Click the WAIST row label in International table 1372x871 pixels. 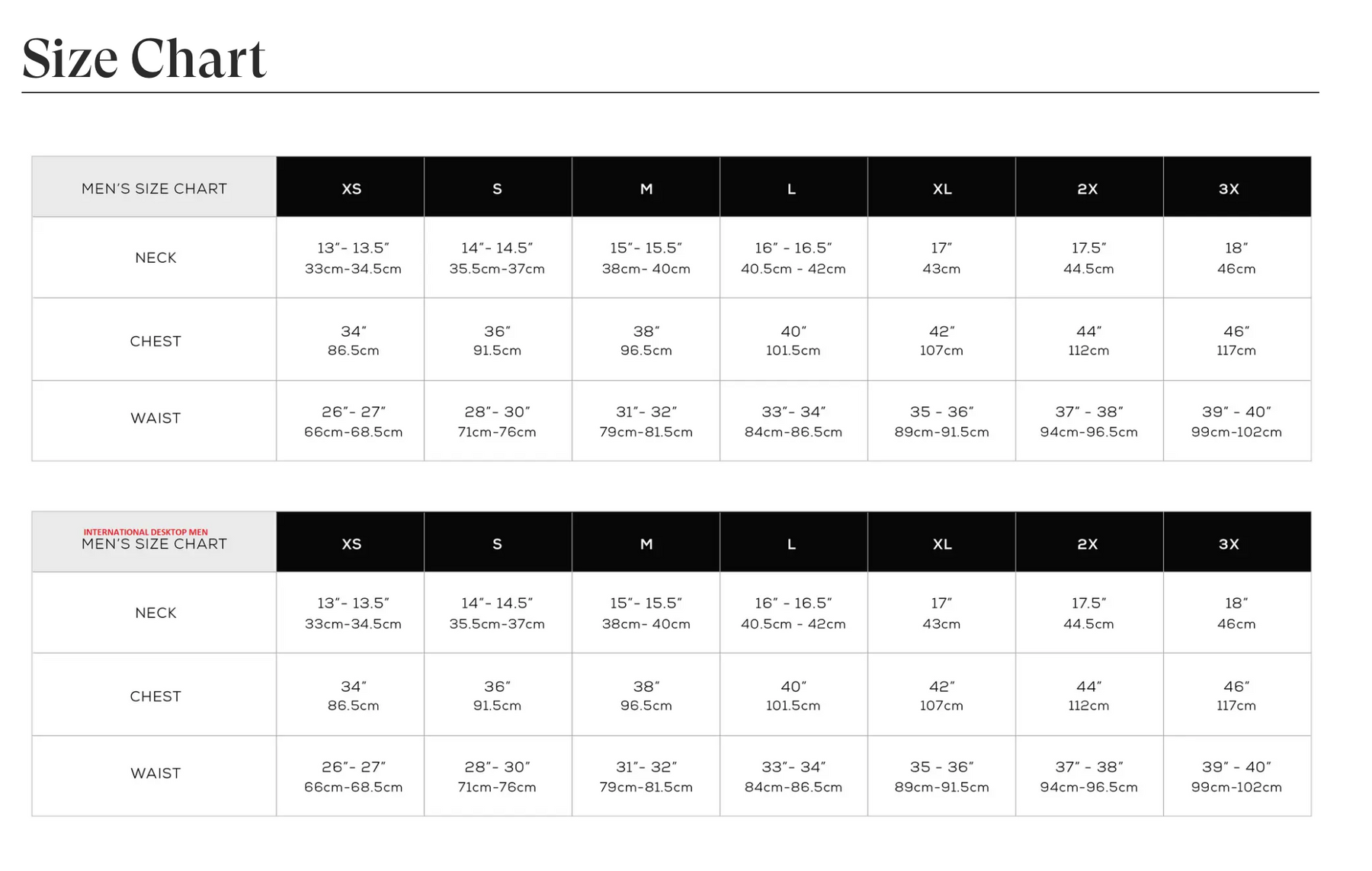pos(155,773)
